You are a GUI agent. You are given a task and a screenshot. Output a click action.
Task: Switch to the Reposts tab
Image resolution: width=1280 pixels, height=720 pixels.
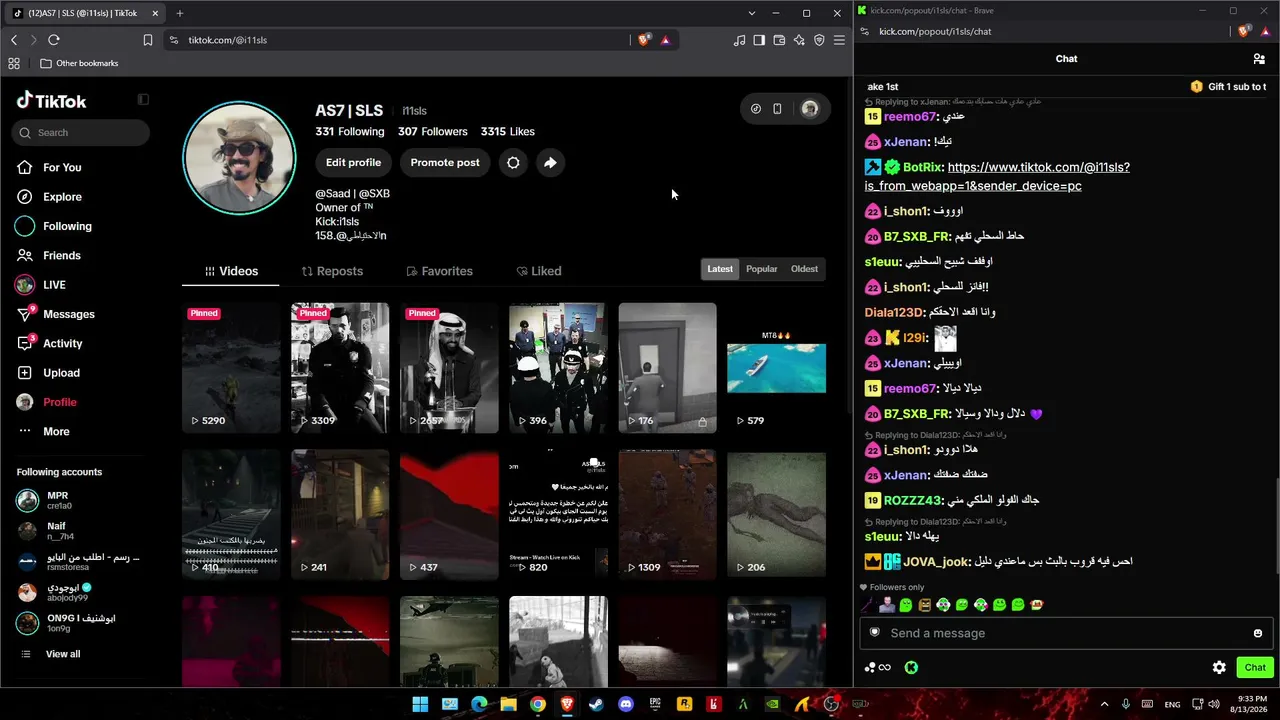[x=332, y=271]
